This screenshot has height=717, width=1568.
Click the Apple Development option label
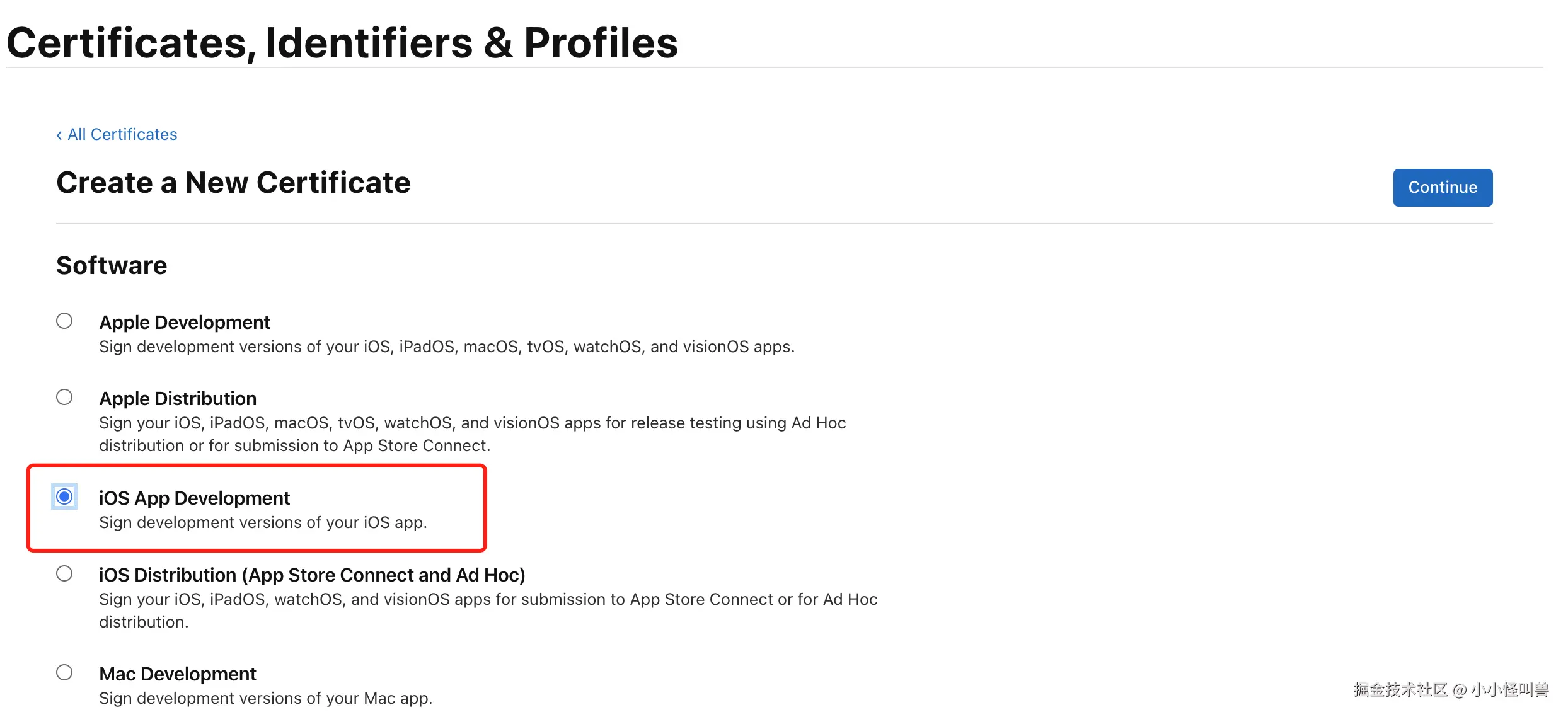click(184, 322)
